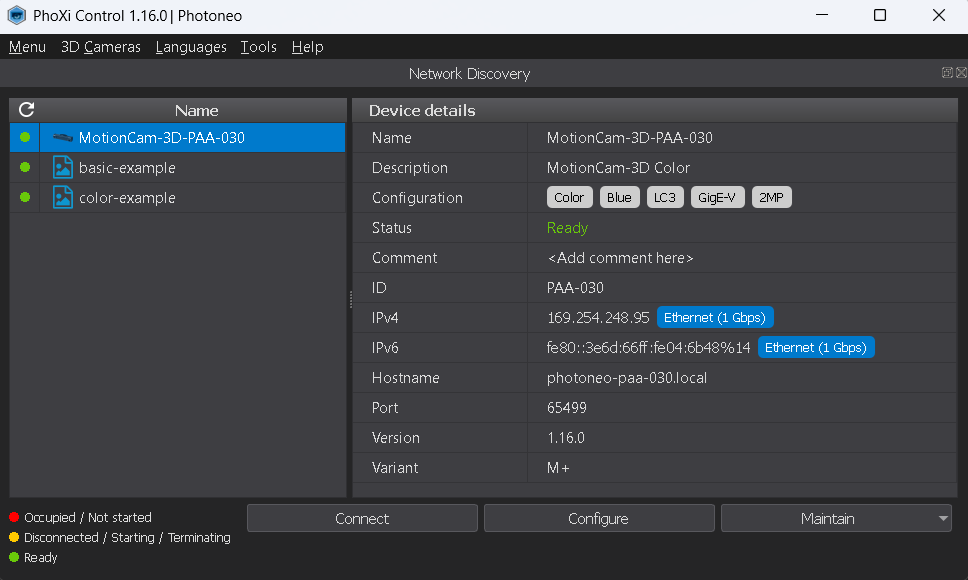Screen dimensions: 968x580
Task: Click the MotionCam-3D-PAA-030 camera device icon
Action: pyautogui.click(x=62, y=138)
